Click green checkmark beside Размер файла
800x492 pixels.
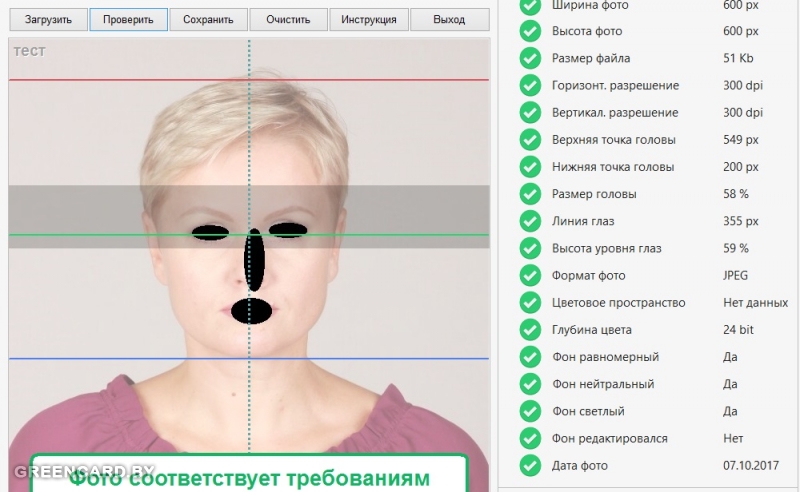530,58
